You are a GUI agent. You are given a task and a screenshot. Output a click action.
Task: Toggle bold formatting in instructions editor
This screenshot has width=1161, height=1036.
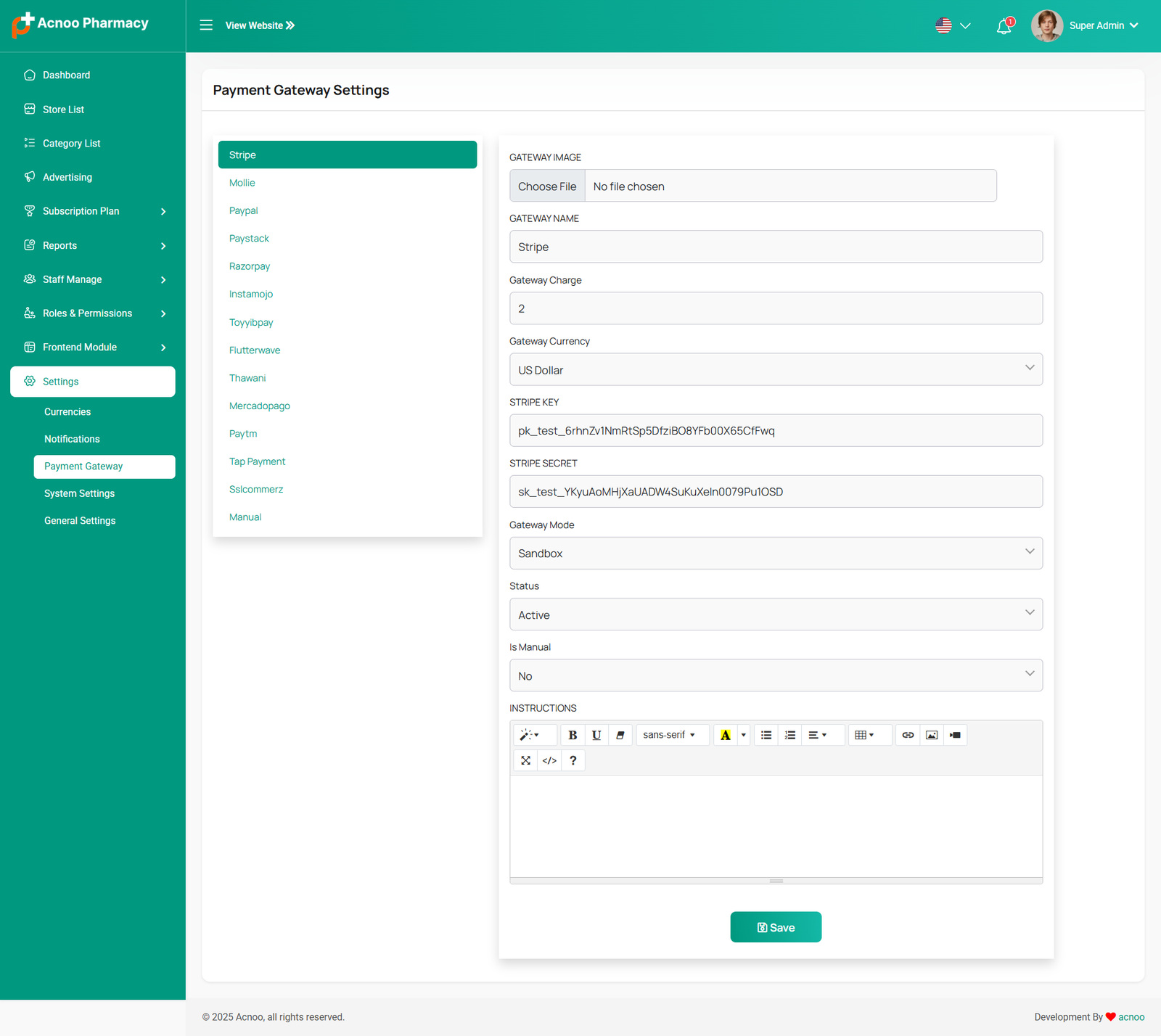(x=573, y=735)
